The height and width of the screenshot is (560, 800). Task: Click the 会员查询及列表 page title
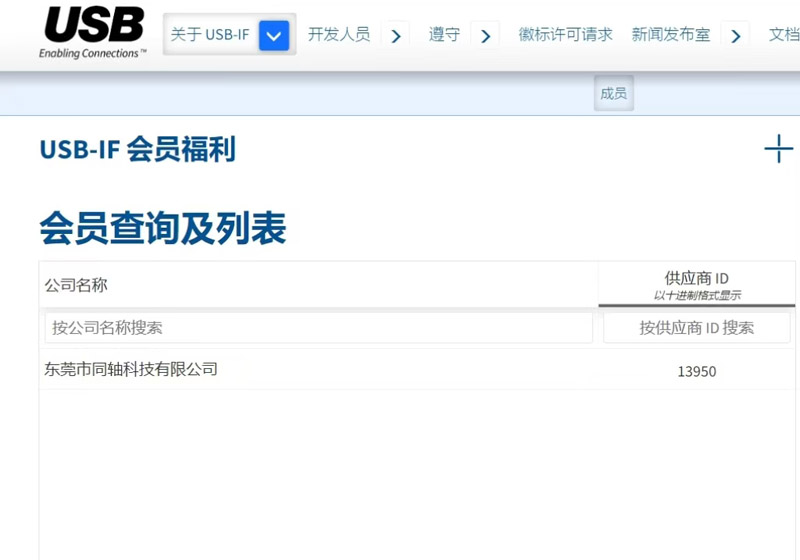pyautogui.click(x=163, y=228)
